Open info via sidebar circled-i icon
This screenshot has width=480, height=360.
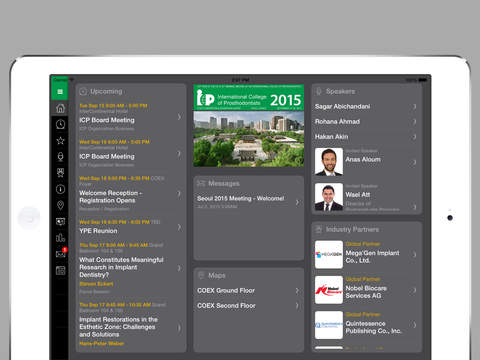(60, 189)
